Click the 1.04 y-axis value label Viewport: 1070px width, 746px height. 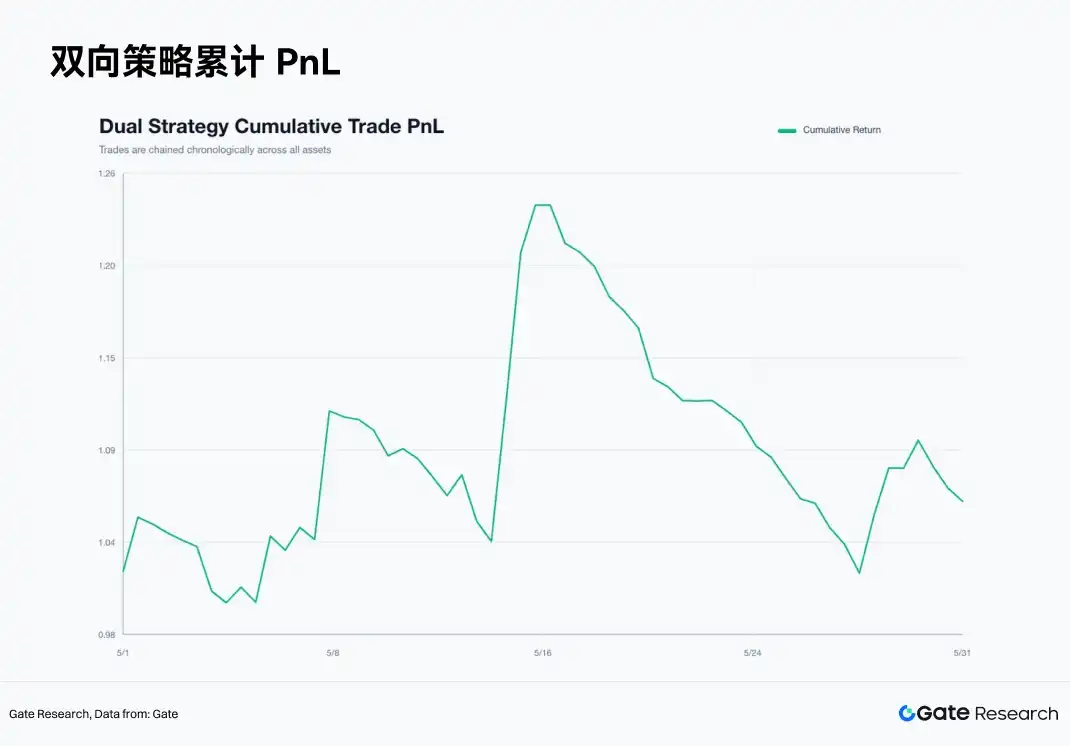106,543
